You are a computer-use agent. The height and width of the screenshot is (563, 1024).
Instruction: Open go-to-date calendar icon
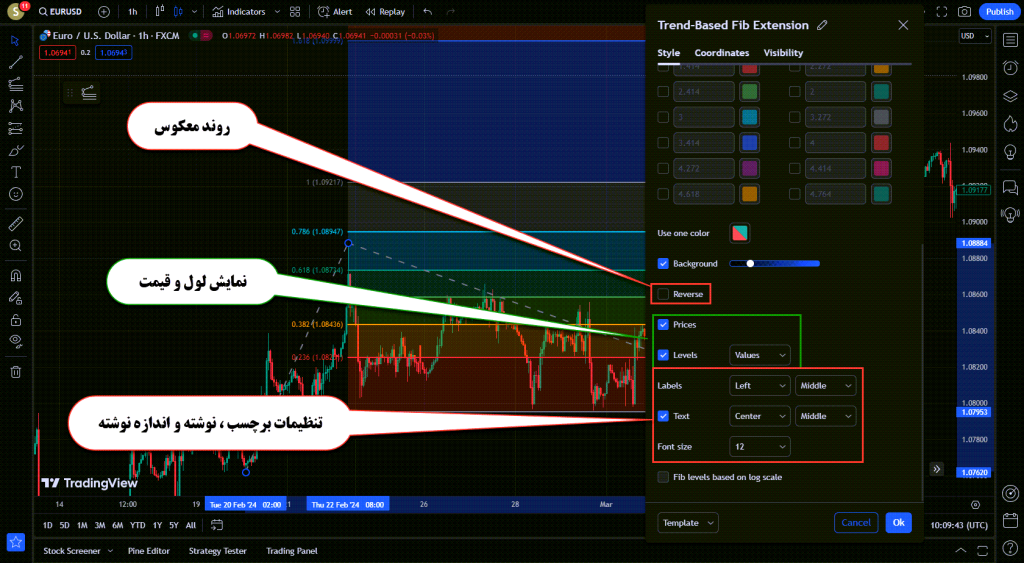217,525
